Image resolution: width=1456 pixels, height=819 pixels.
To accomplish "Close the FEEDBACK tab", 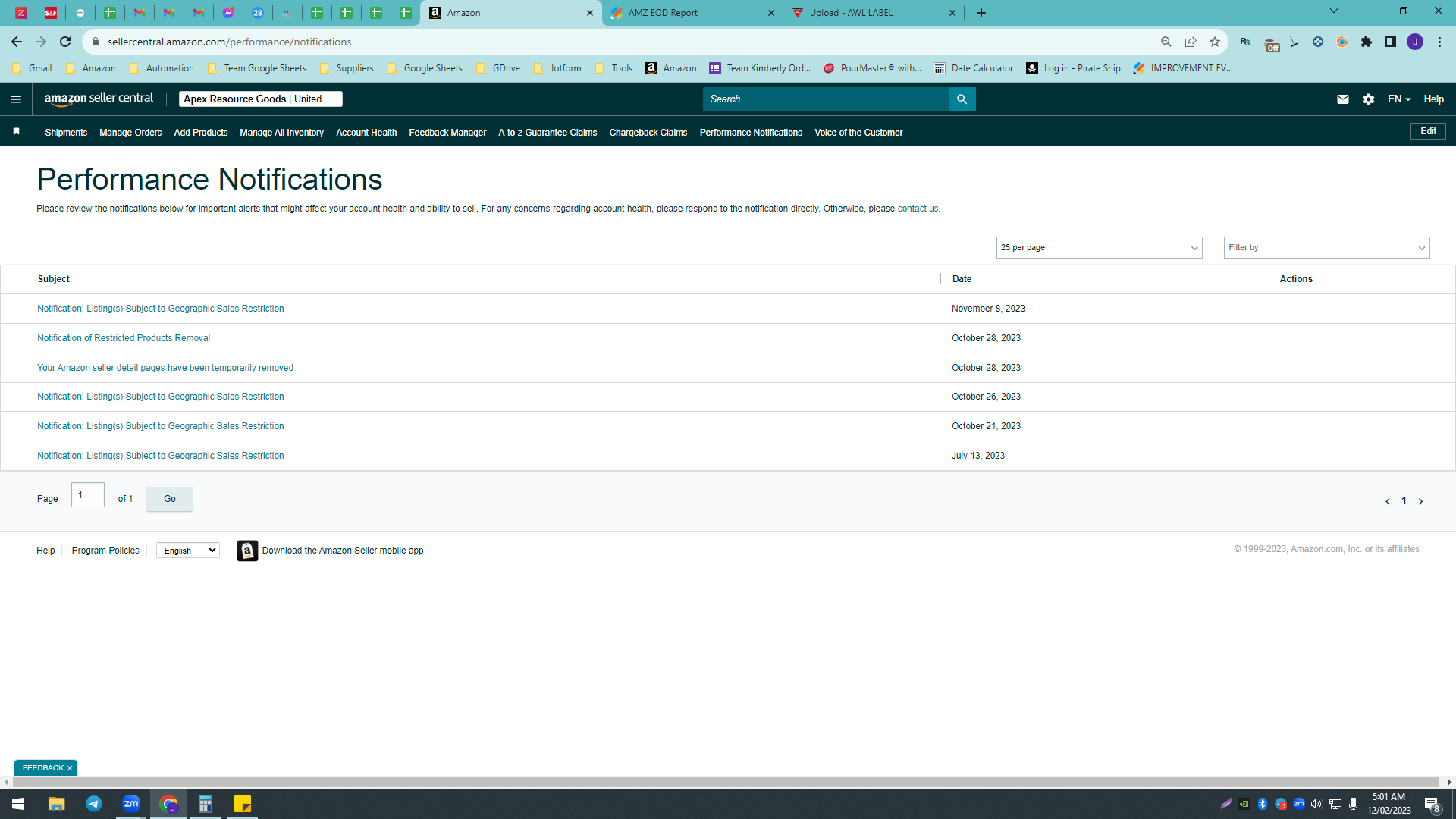I will pos(70,768).
